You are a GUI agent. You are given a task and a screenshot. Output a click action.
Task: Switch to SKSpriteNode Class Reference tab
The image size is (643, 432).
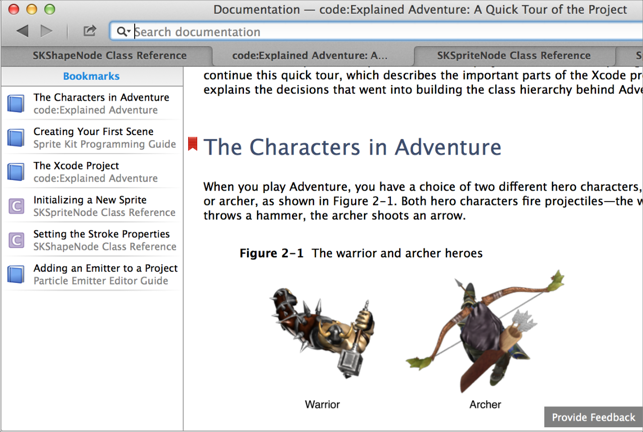pos(513,56)
